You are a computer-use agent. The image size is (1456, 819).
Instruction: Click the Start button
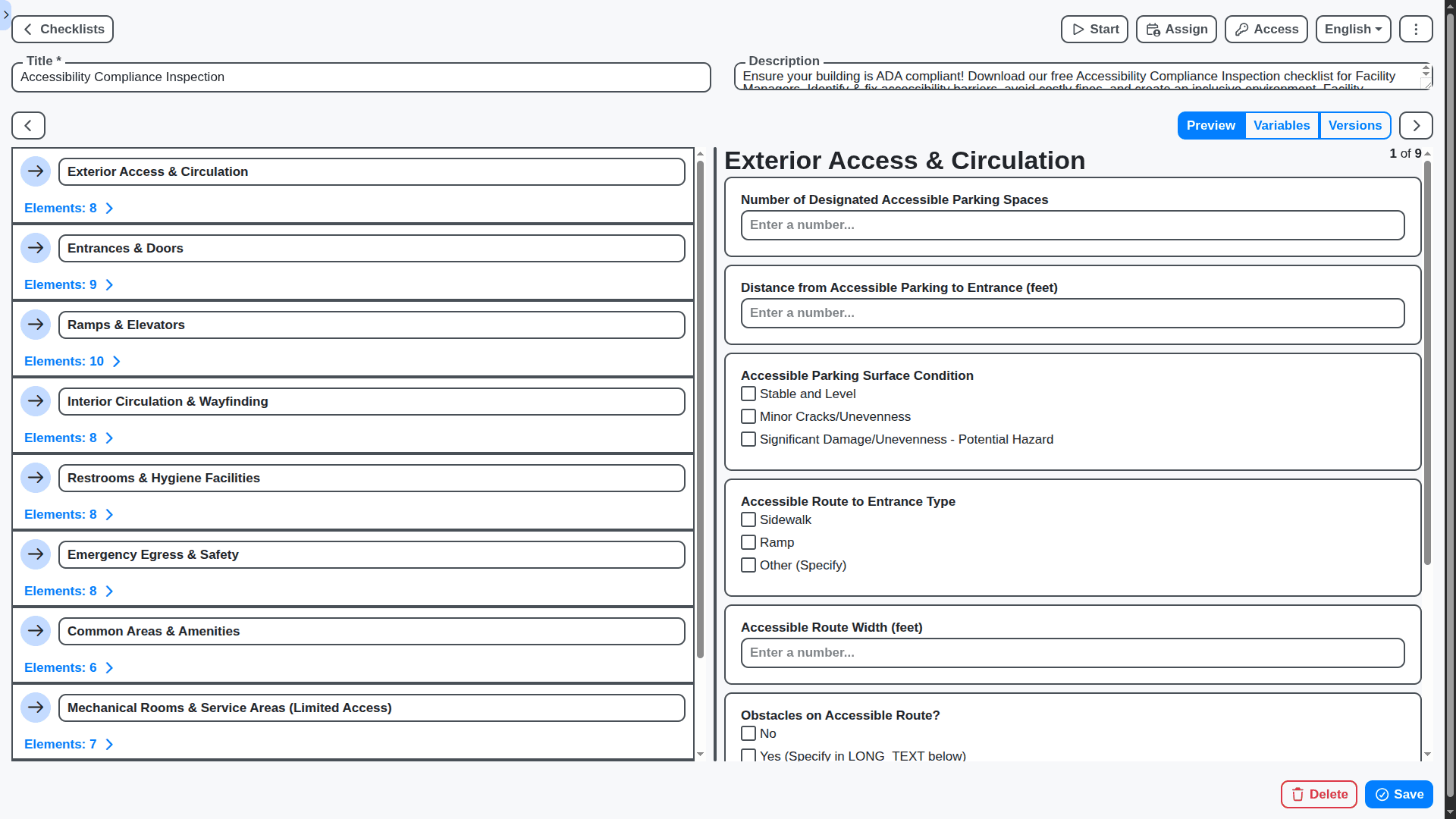1094,29
